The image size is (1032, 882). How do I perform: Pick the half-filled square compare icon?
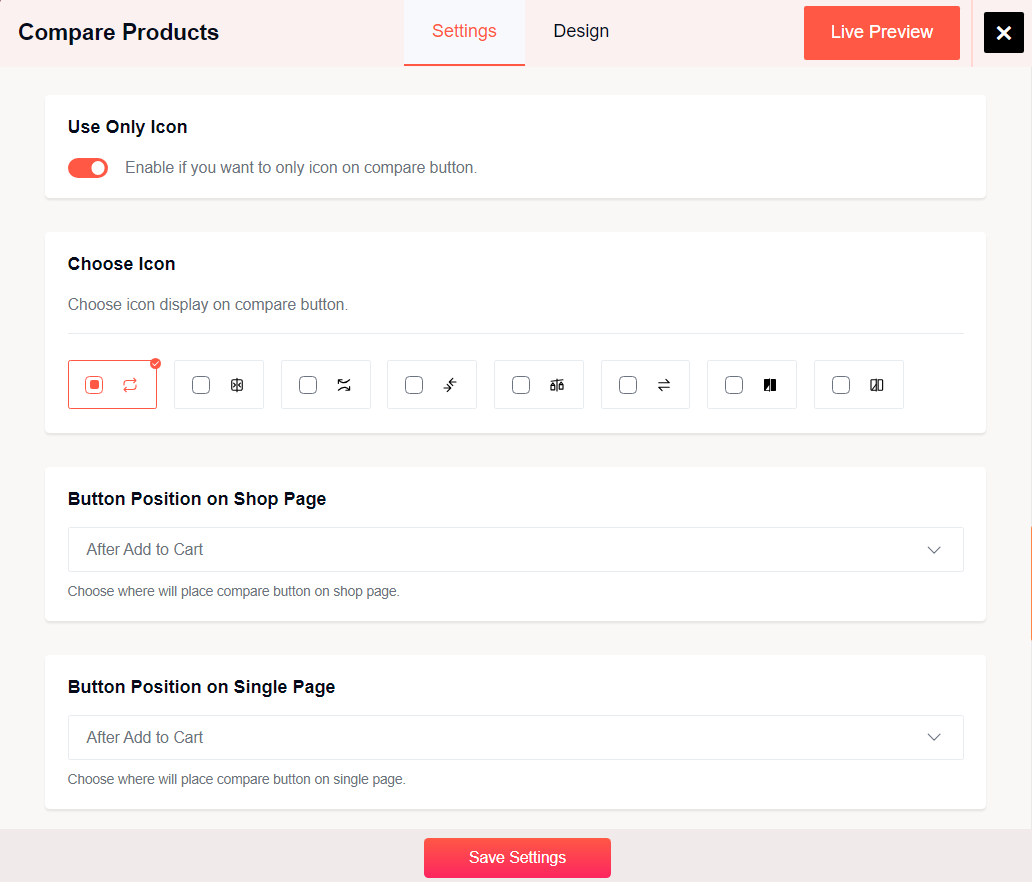[x=770, y=383]
